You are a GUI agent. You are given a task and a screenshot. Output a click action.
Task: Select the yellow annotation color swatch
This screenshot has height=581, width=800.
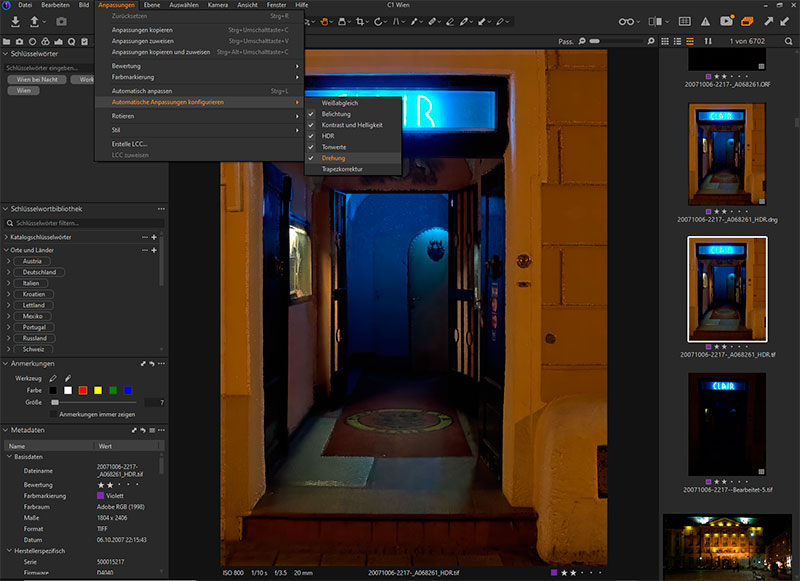[98, 390]
